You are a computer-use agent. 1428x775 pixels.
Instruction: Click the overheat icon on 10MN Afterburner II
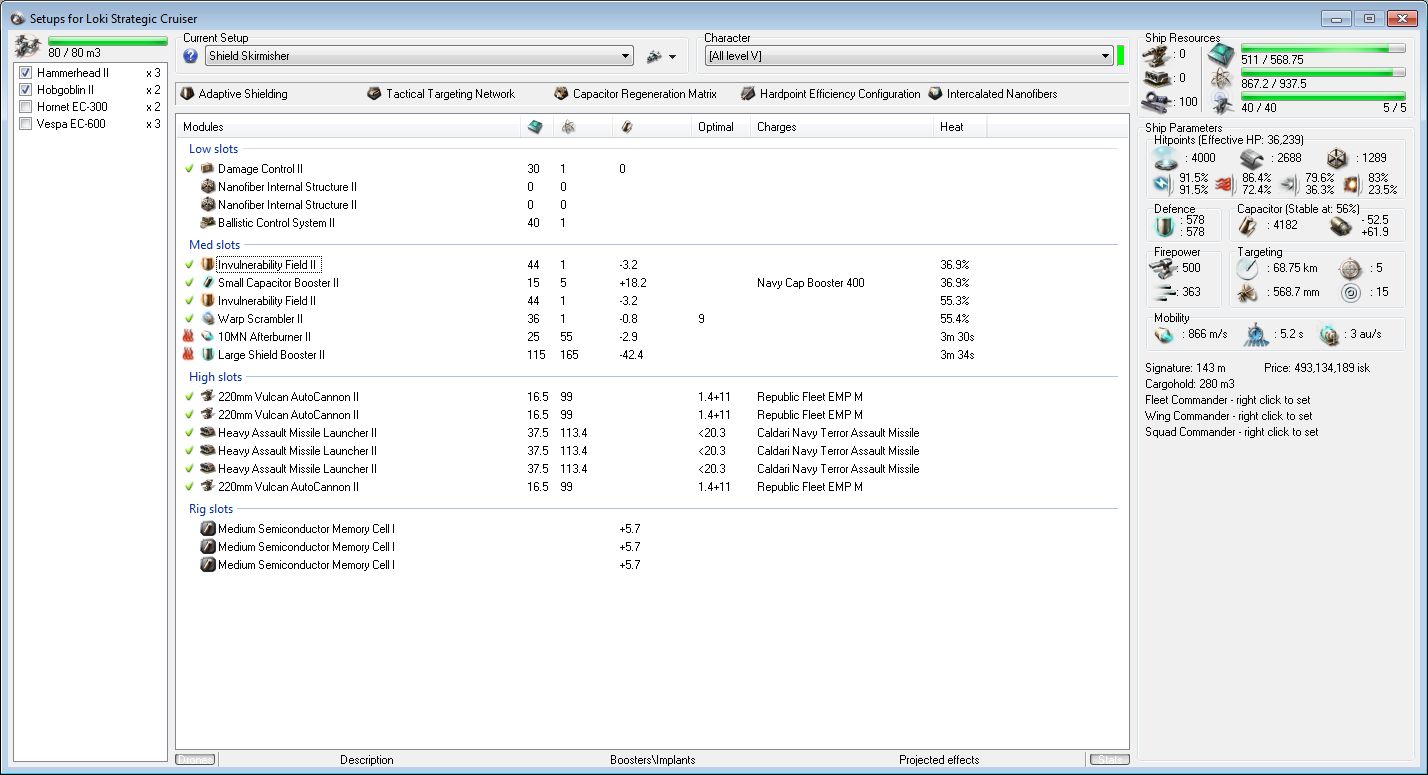[x=190, y=337]
